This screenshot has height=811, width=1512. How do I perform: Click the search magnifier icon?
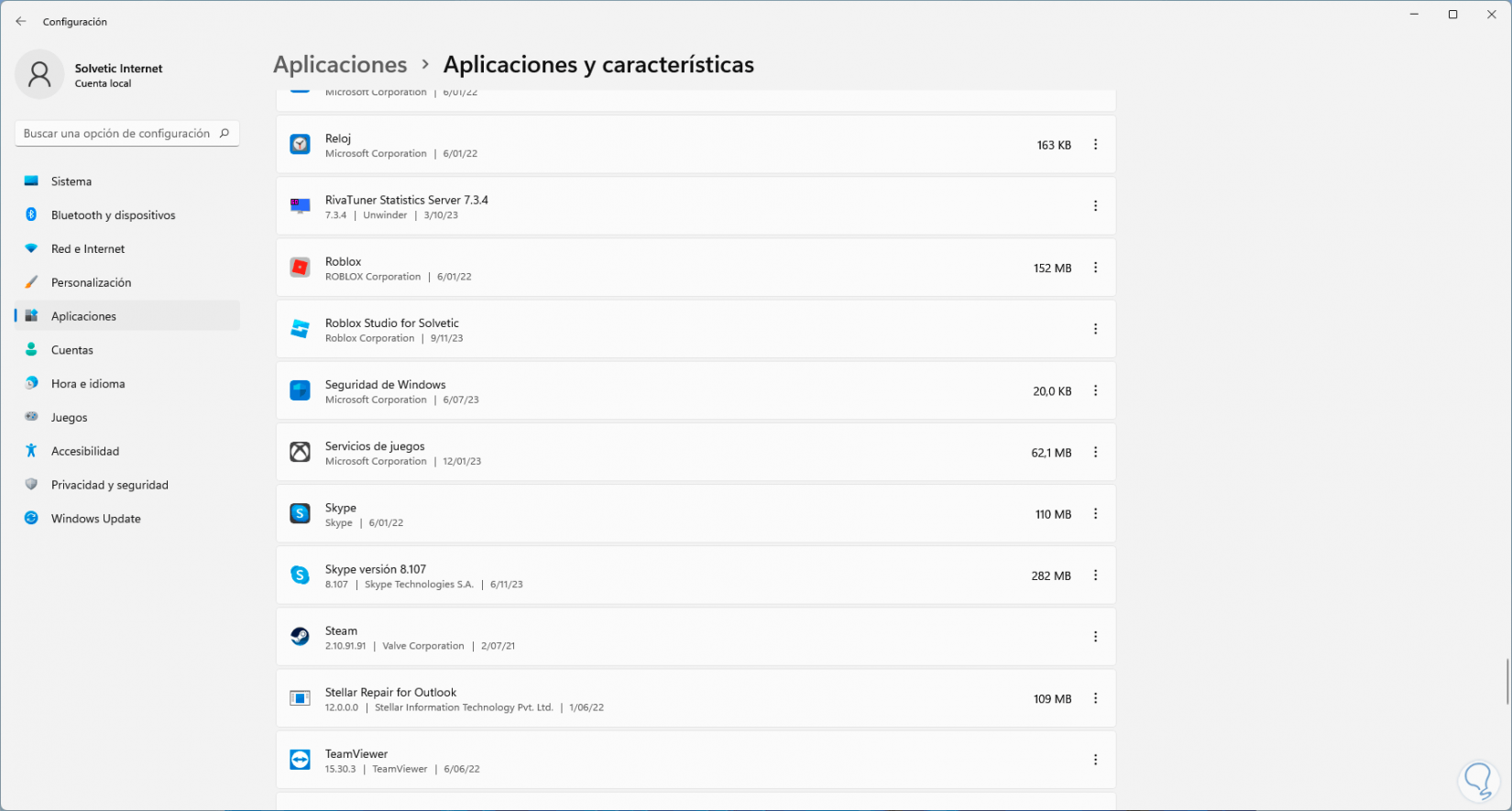tap(225, 134)
